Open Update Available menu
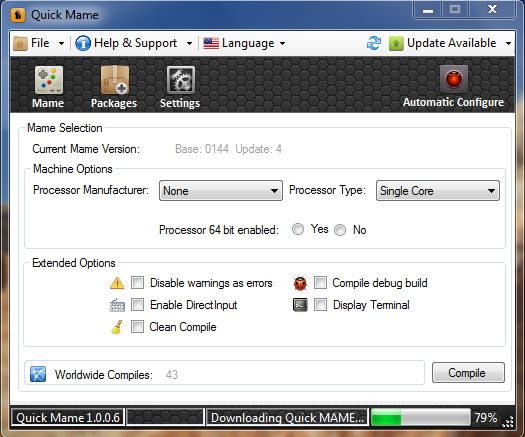The width and height of the screenshot is (525, 437). pyautogui.click(x=451, y=44)
